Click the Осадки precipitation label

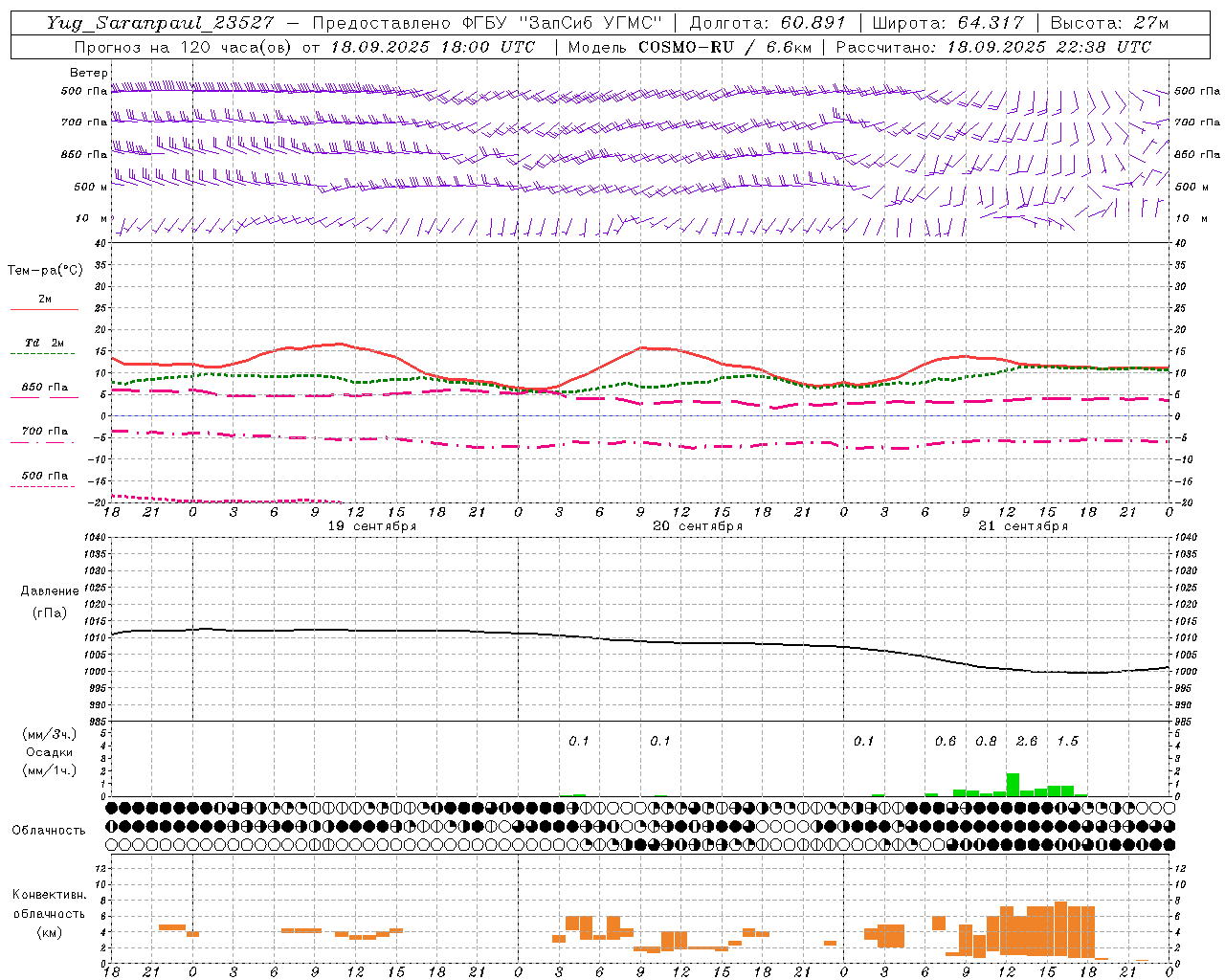(x=50, y=752)
